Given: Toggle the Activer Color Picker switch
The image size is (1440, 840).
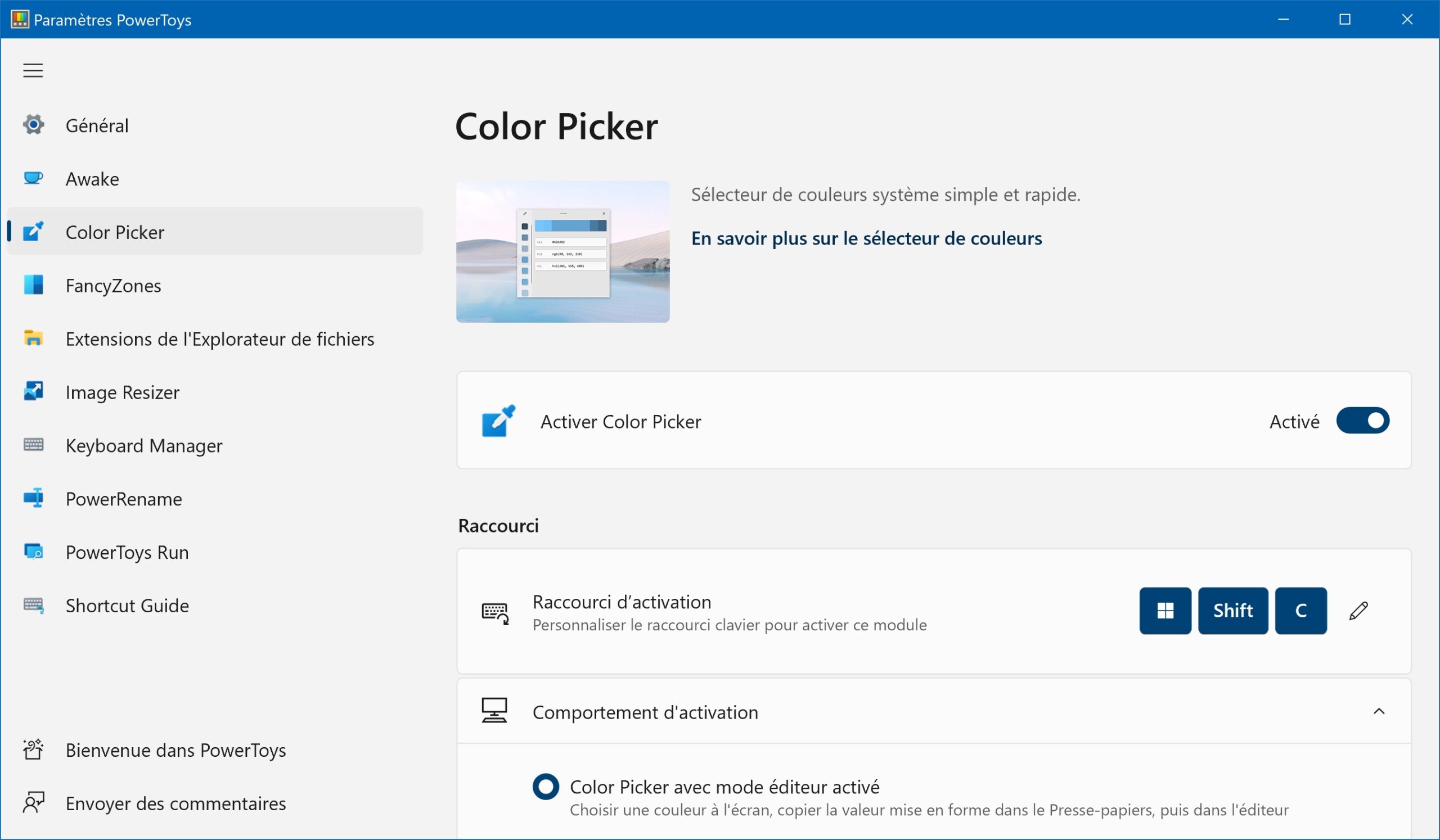Looking at the screenshot, I should [1362, 421].
